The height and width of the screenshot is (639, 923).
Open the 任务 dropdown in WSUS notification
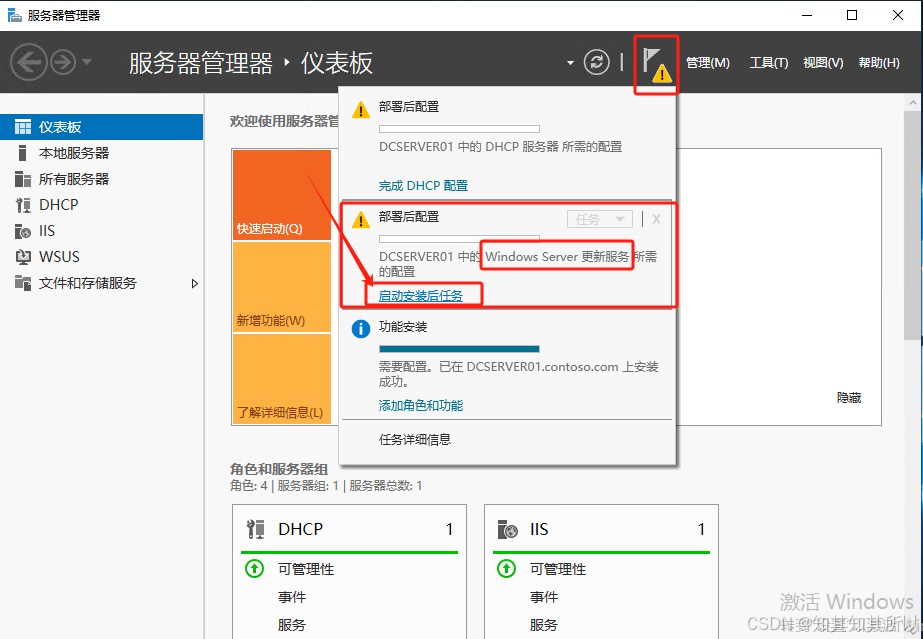(600, 219)
